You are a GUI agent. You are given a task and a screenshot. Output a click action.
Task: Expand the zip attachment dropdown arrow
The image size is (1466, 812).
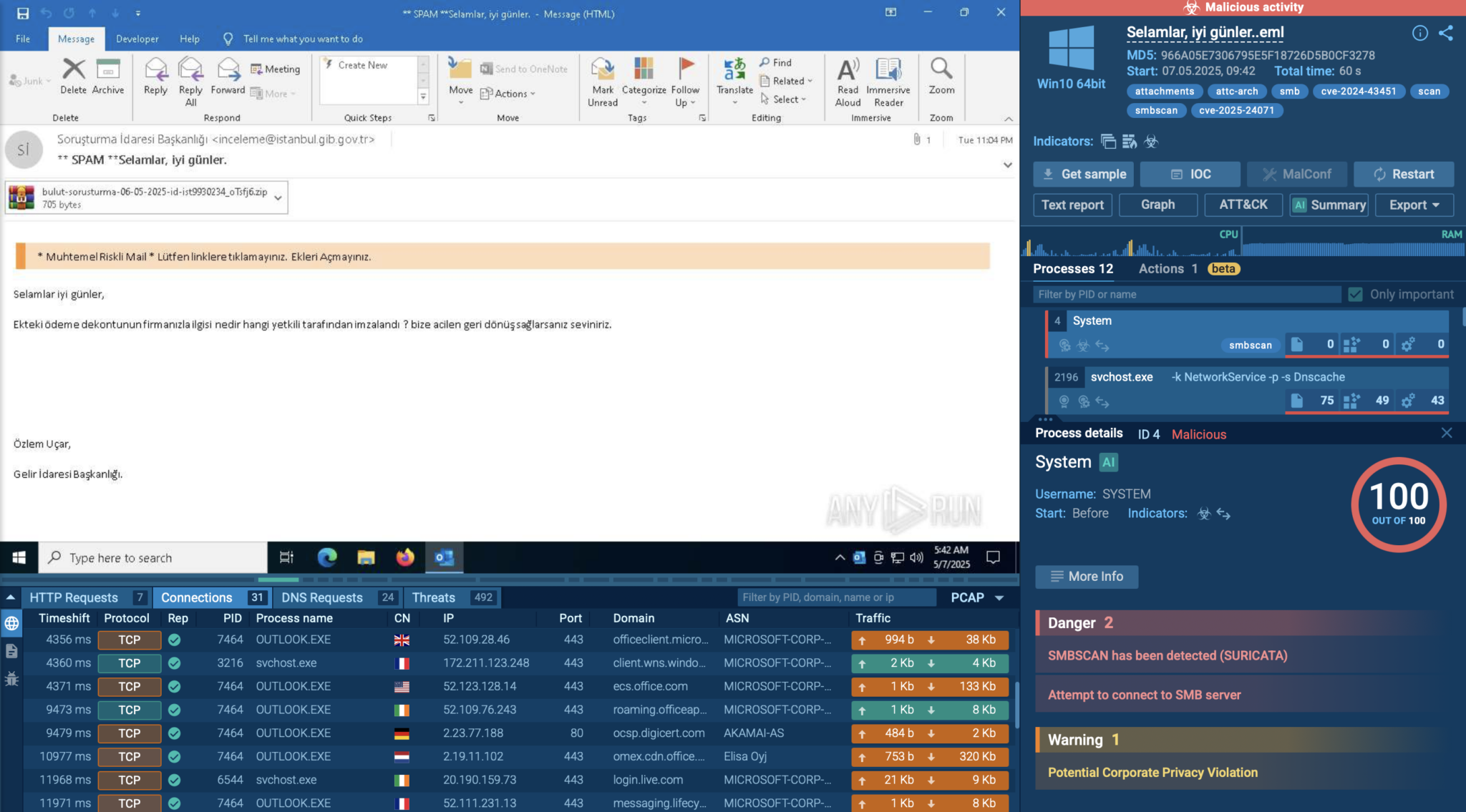click(278, 197)
